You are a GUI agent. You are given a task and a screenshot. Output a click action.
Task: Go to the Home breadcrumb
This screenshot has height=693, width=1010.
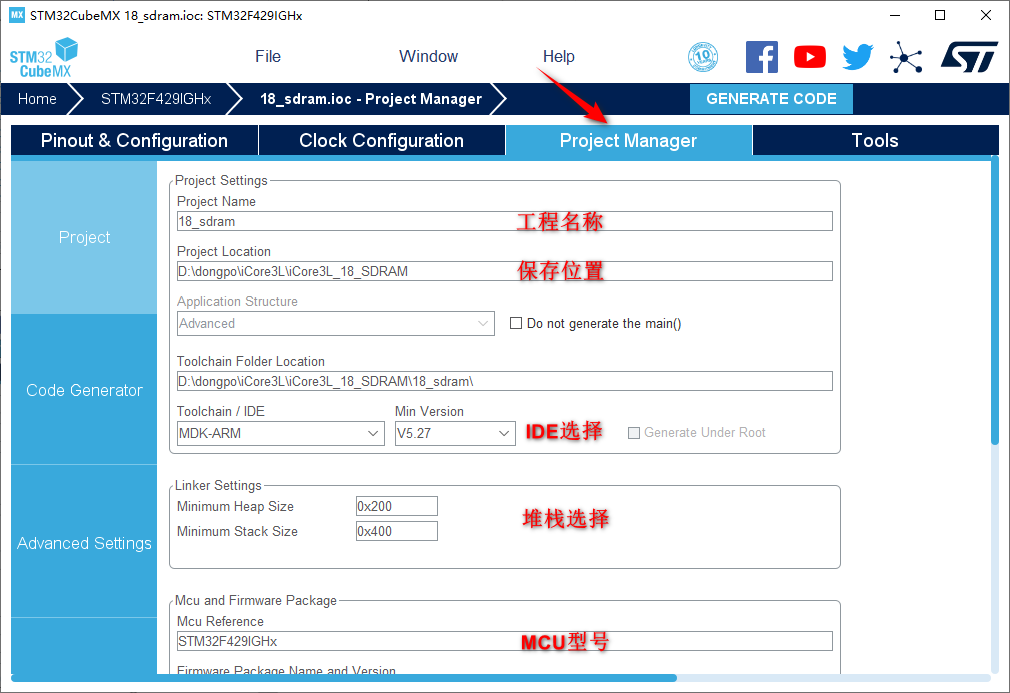pos(37,99)
